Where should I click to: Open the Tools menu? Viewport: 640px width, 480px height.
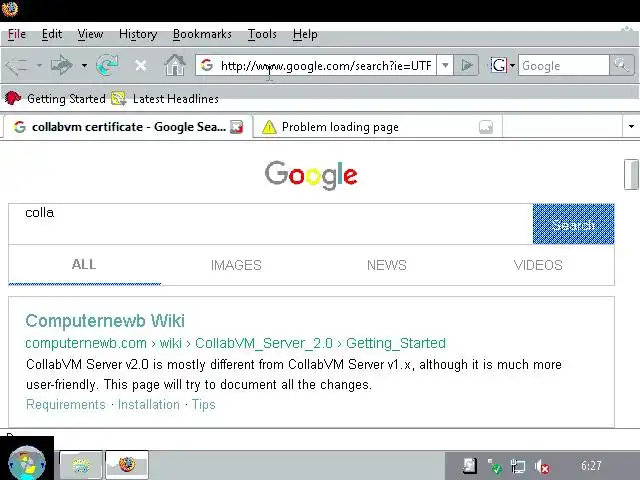[x=262, y=34]
